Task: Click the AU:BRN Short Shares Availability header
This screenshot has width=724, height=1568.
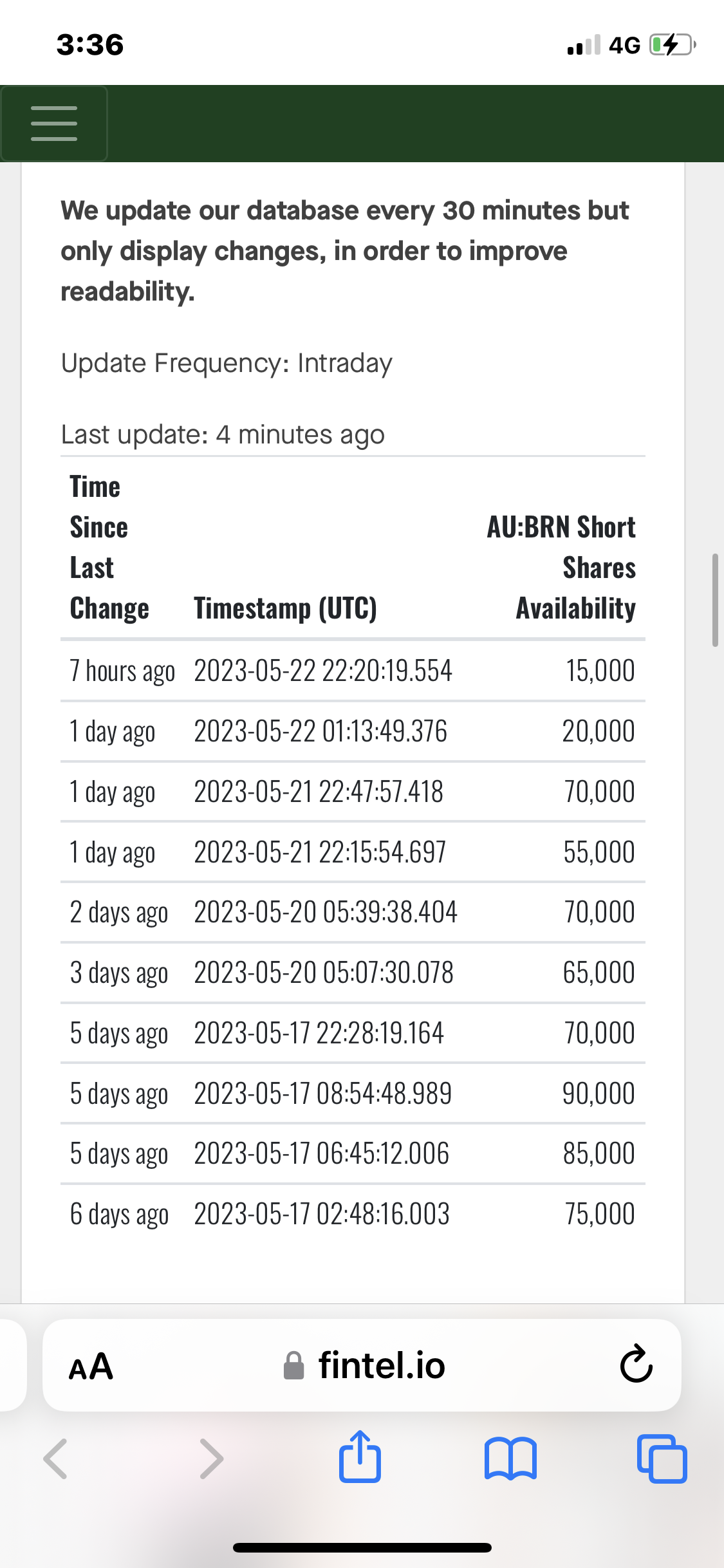Action: 561,568
